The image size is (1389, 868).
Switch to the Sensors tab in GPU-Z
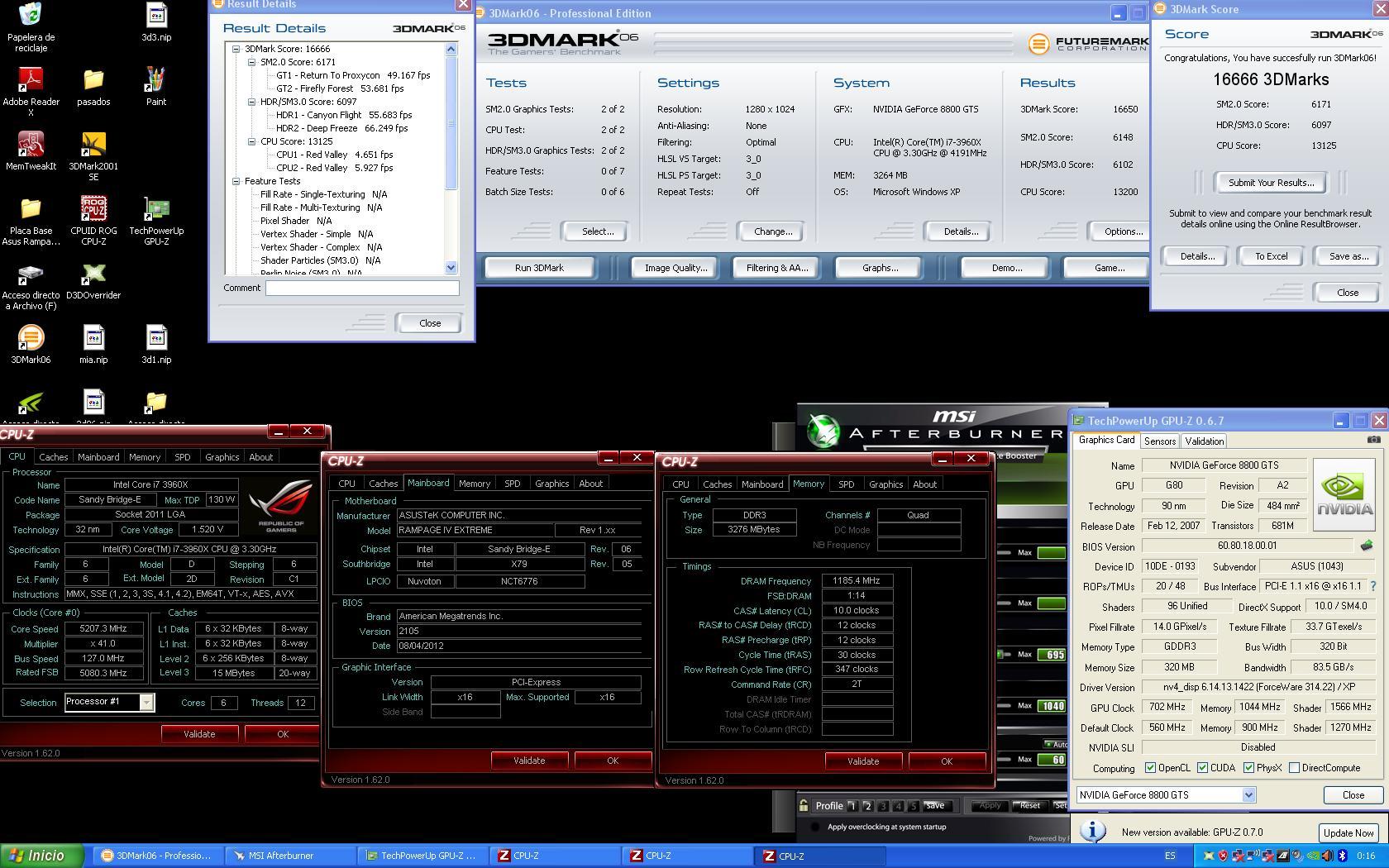coord(1159,441)
